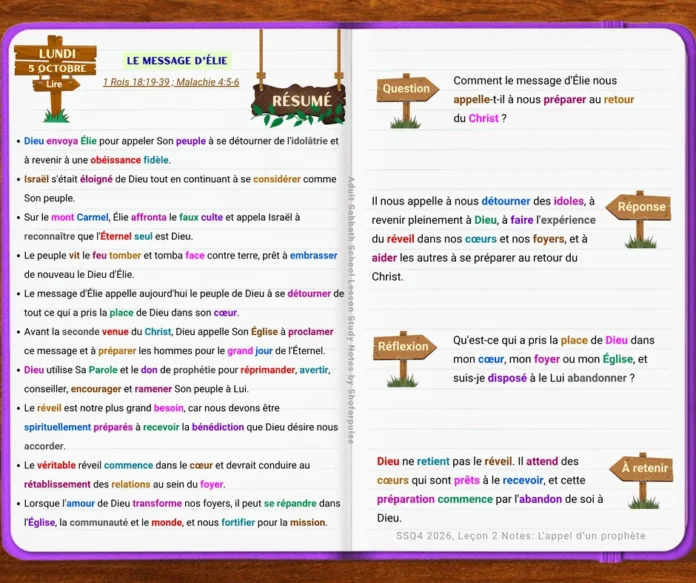
Task: Click the LUNDI 5 OCTOBRE wooden signpost
Action: click(x=55, y=78)
